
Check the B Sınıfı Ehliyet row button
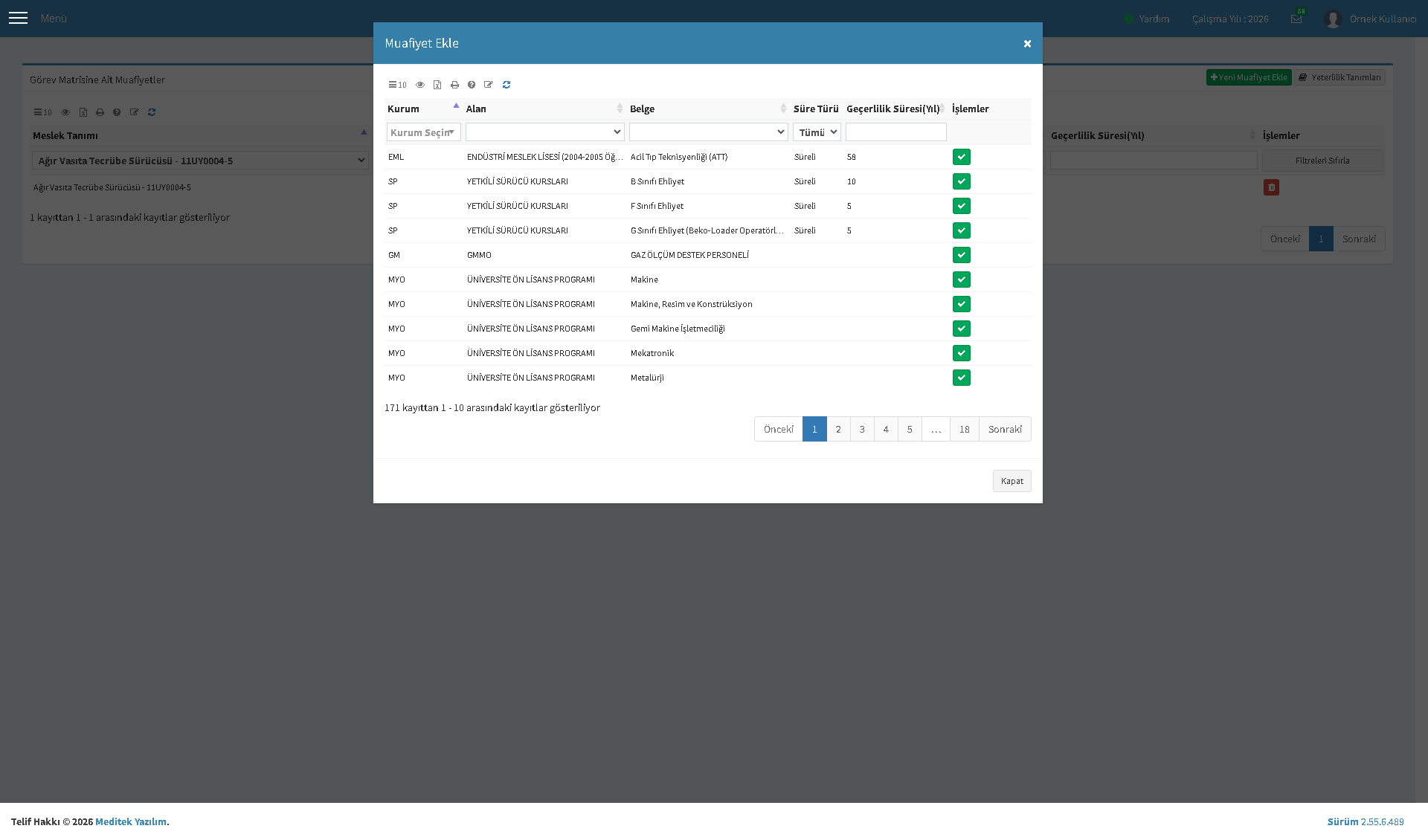coord(962,181)
